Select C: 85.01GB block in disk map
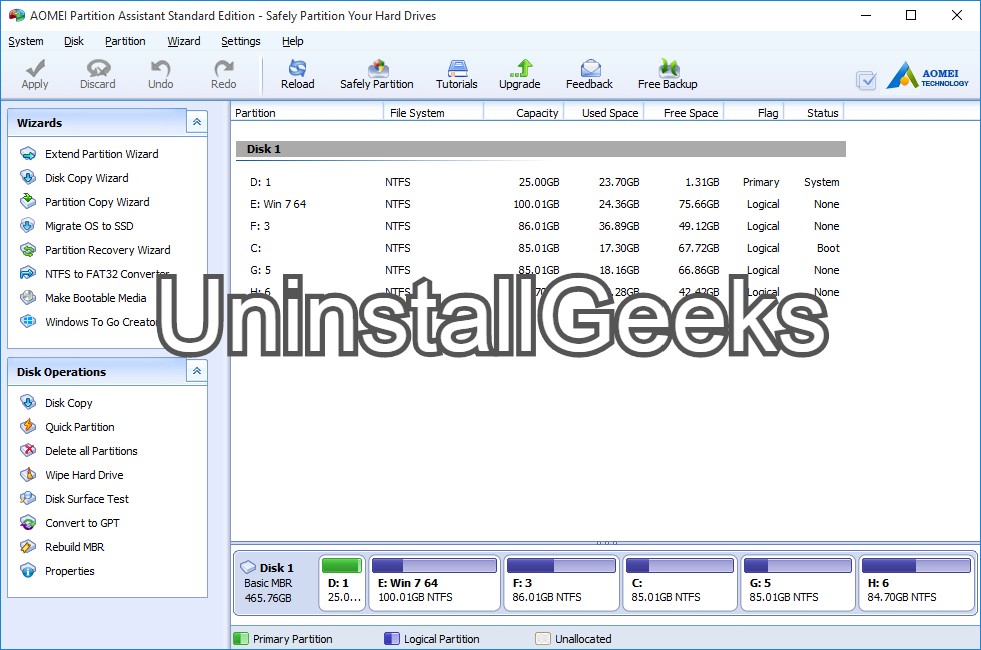981x650 pixels. point(679,582)
